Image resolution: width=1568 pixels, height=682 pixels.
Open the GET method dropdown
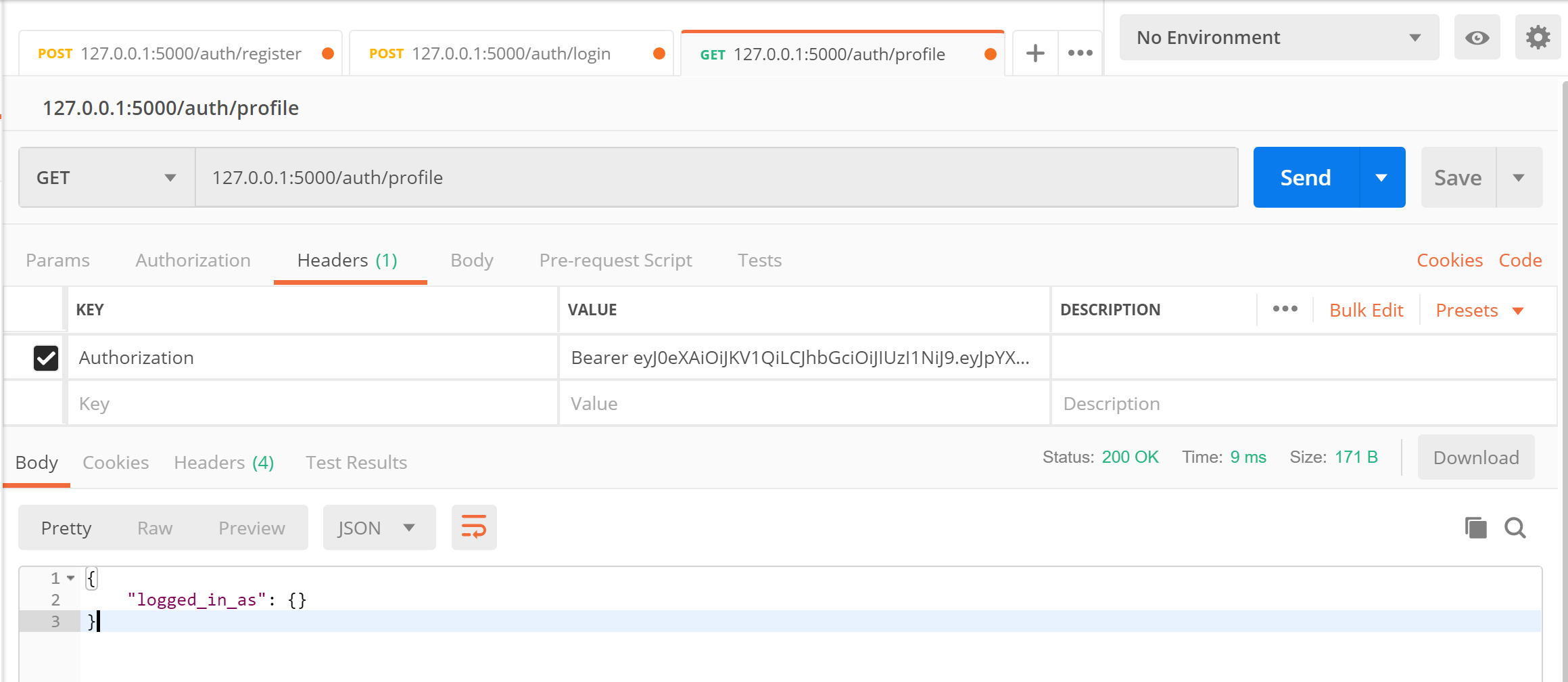point(107,178)
